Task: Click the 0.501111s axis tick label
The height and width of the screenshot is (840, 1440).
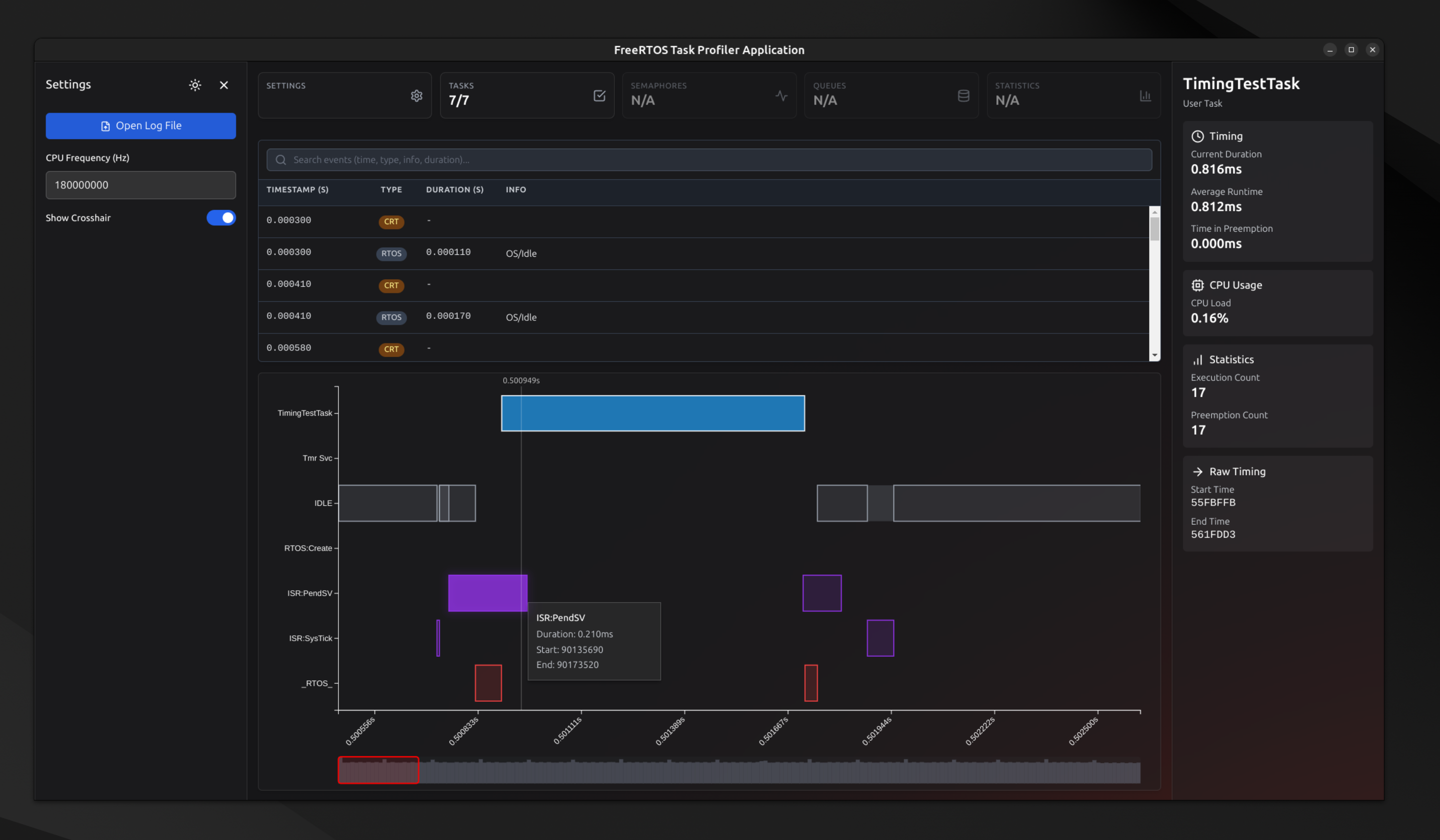Action: (x=567, y=731)
